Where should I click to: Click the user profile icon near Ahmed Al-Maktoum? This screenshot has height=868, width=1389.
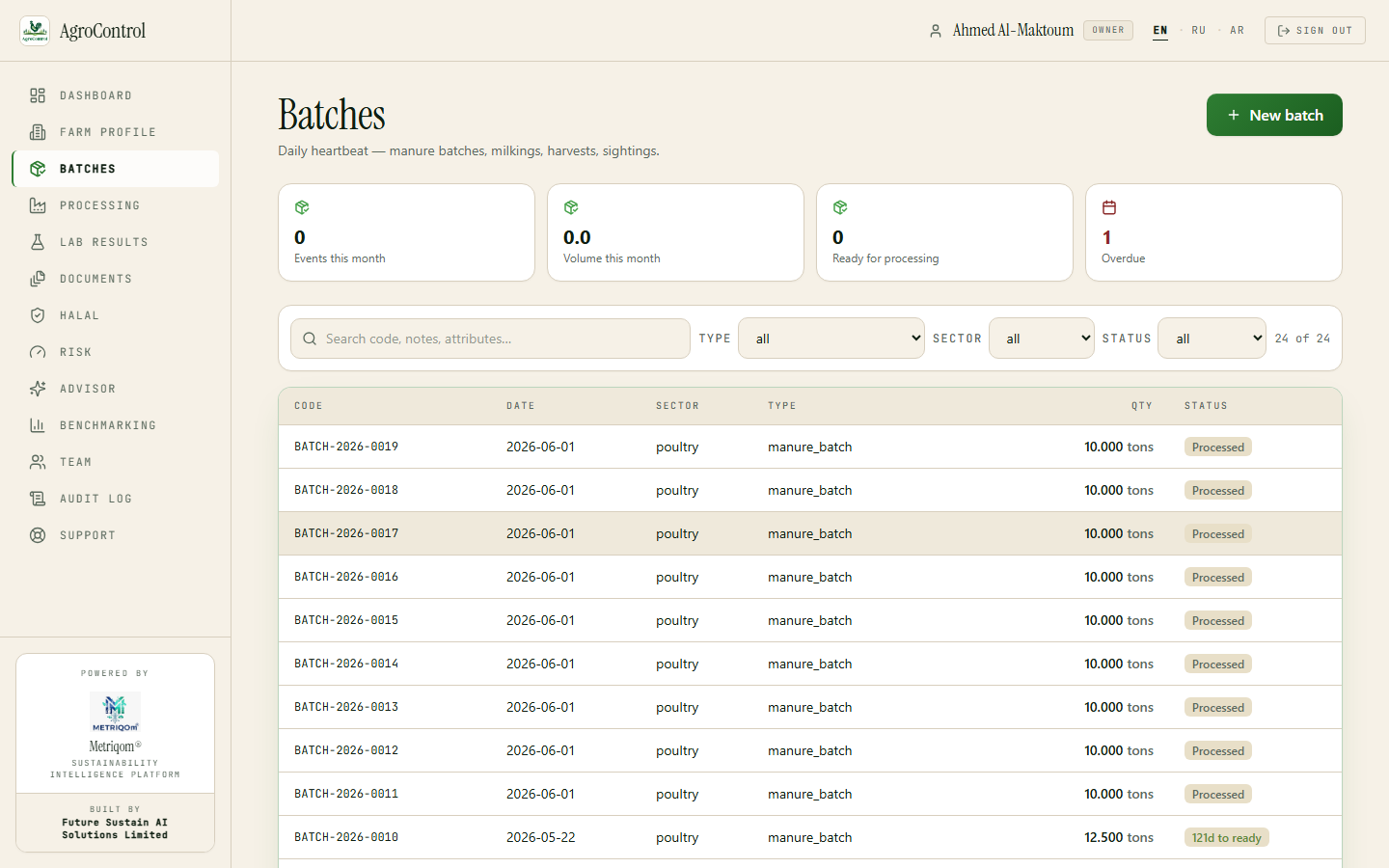point(935,31)
